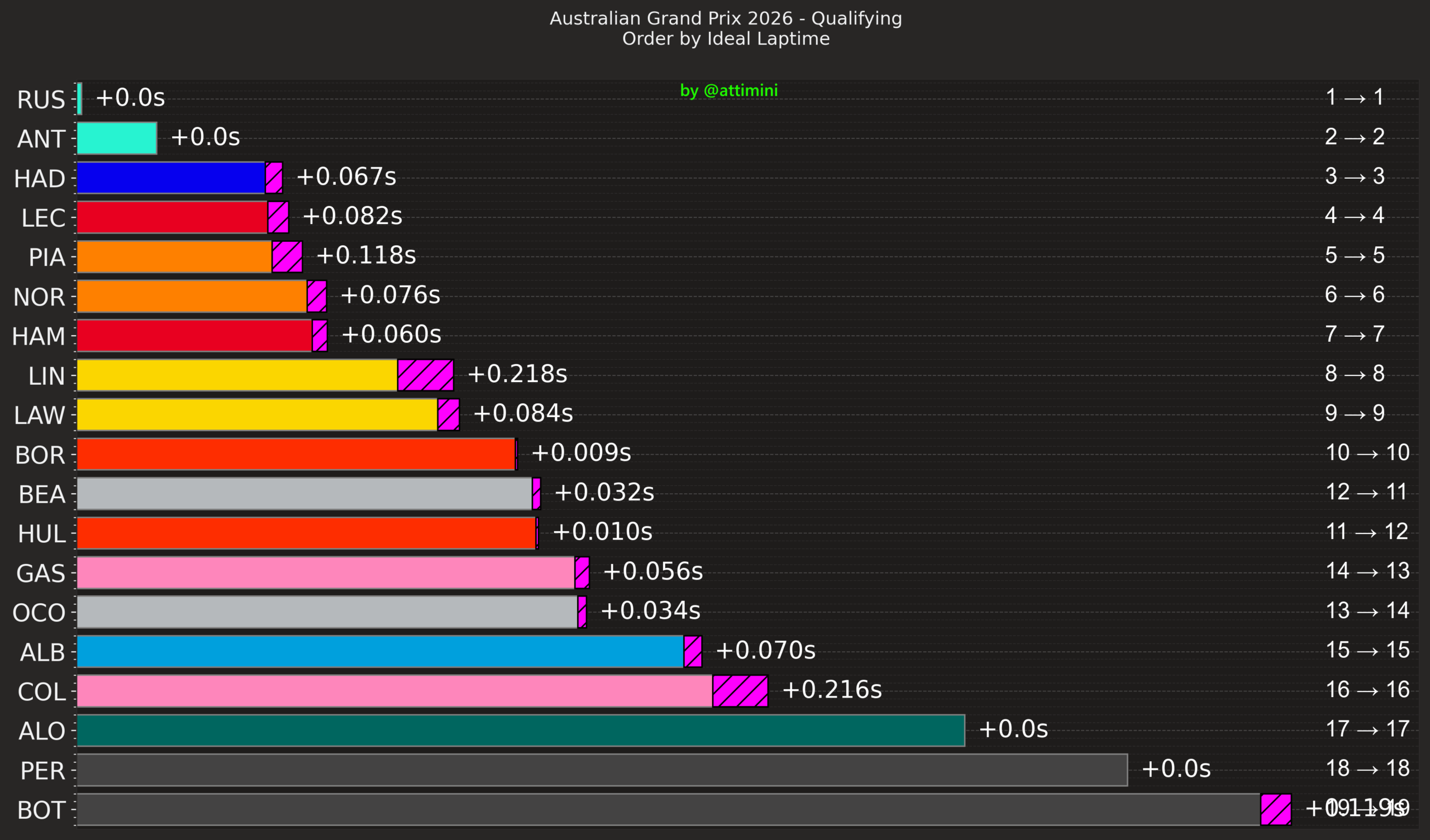Click Alonso's dark green bar

coord(521,731)
